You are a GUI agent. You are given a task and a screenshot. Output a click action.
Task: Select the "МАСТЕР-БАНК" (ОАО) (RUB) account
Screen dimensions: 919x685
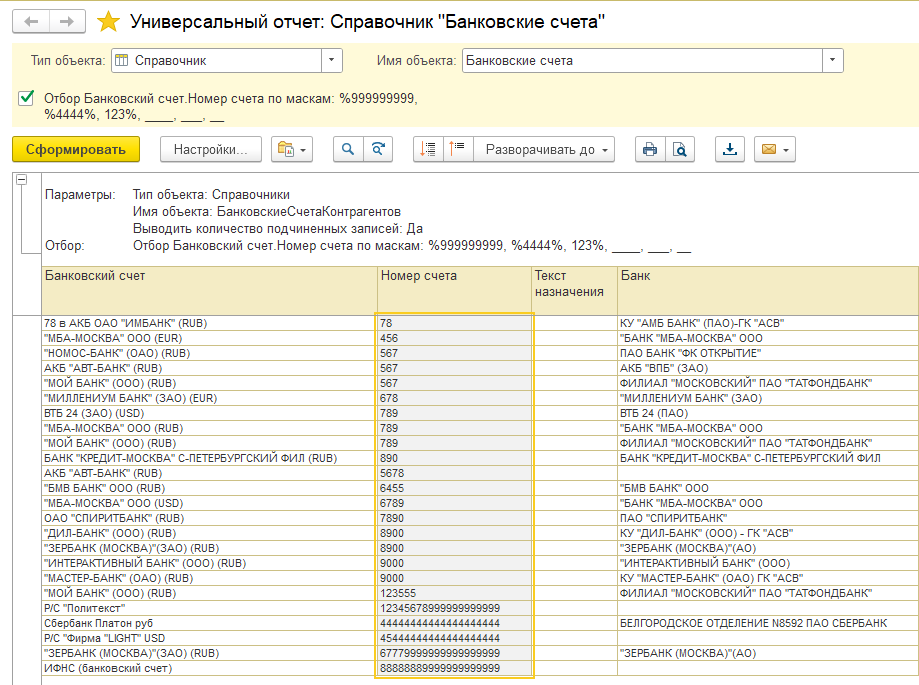click(x=209, y=578)
